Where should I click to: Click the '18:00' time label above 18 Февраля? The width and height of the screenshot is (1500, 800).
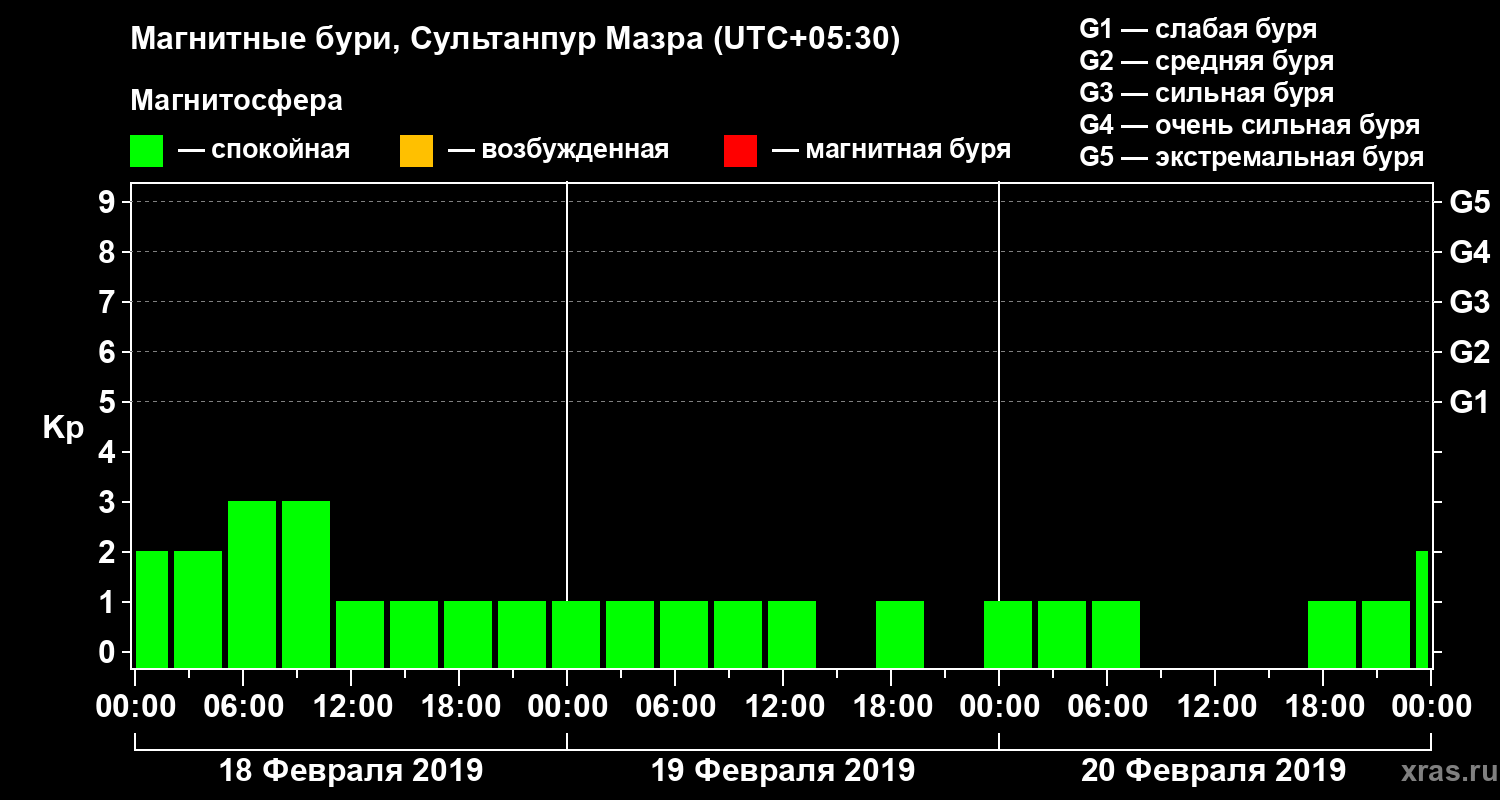459,707
